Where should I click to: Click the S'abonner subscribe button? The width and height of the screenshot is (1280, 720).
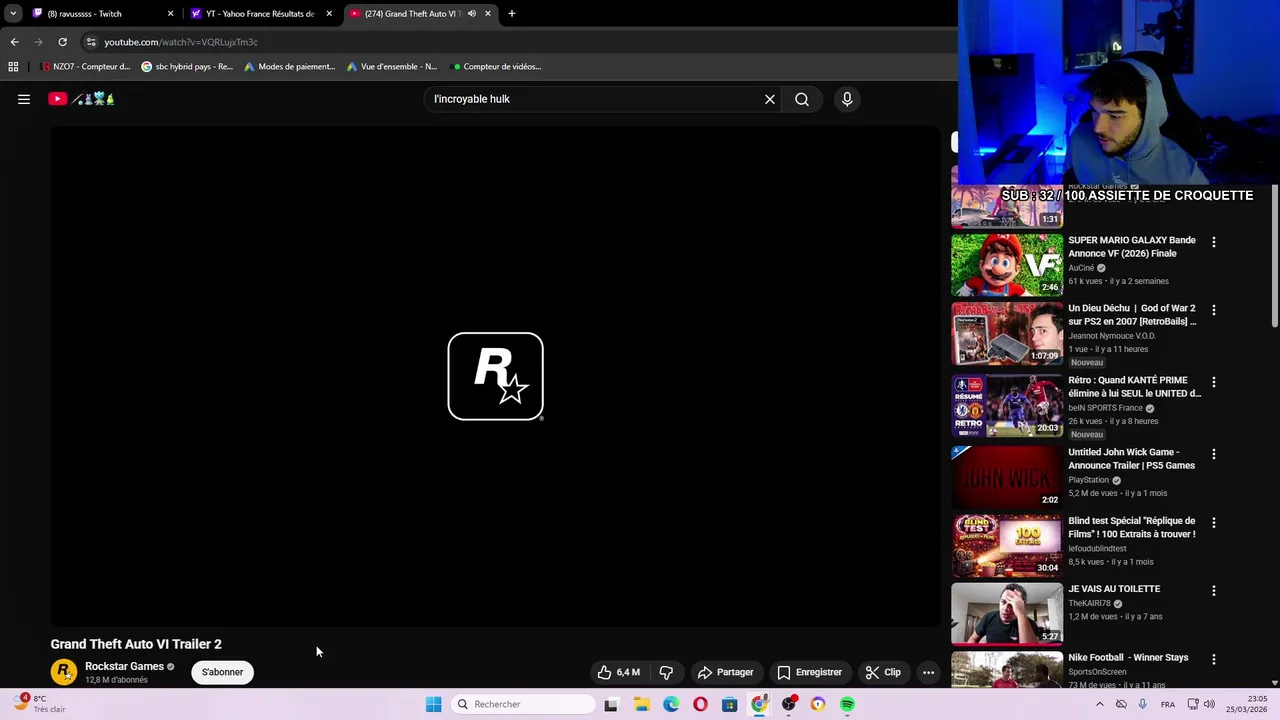(x=222, y=672)
